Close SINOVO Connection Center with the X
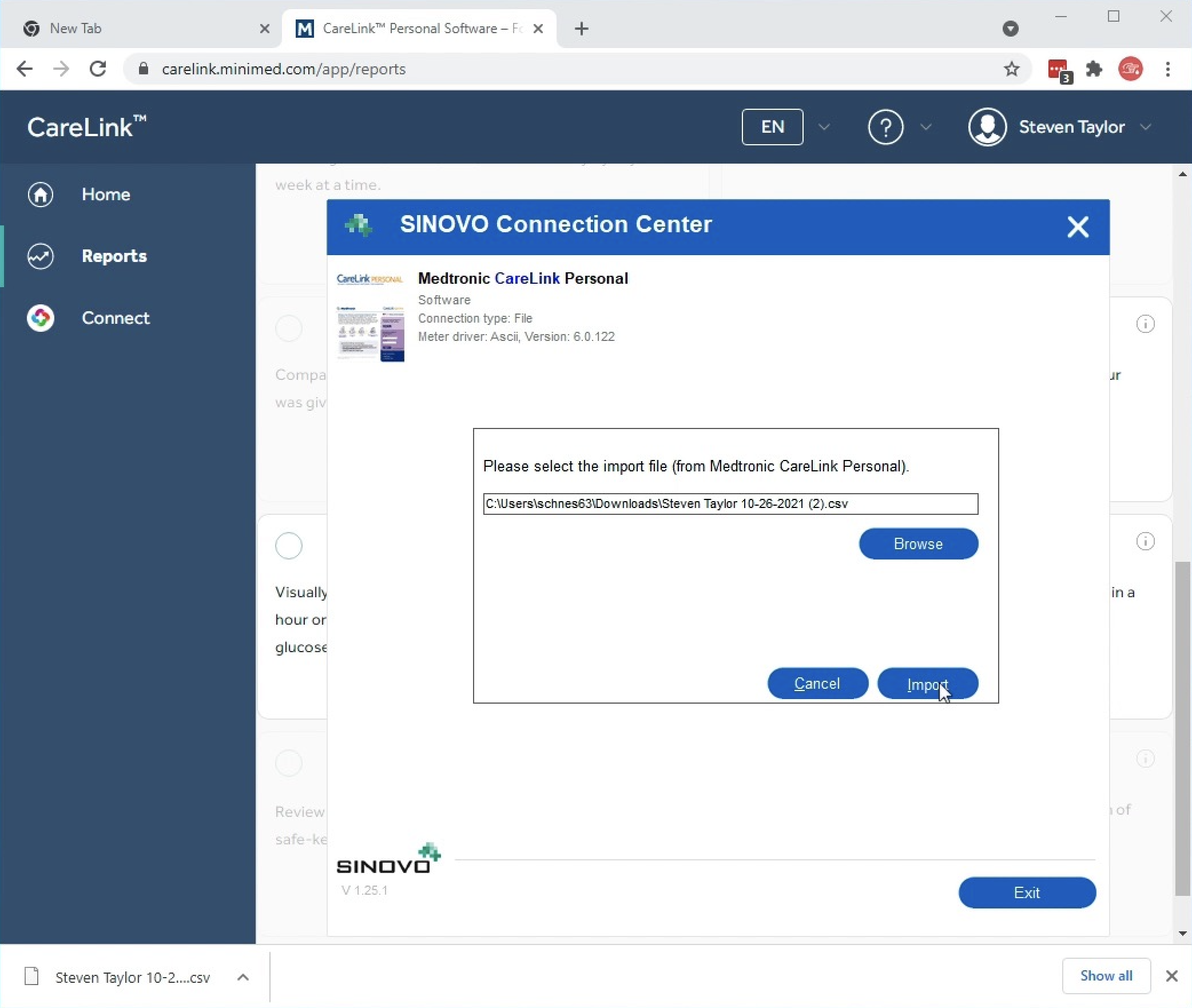1192x1008 pixels. tap(1078, 227)
